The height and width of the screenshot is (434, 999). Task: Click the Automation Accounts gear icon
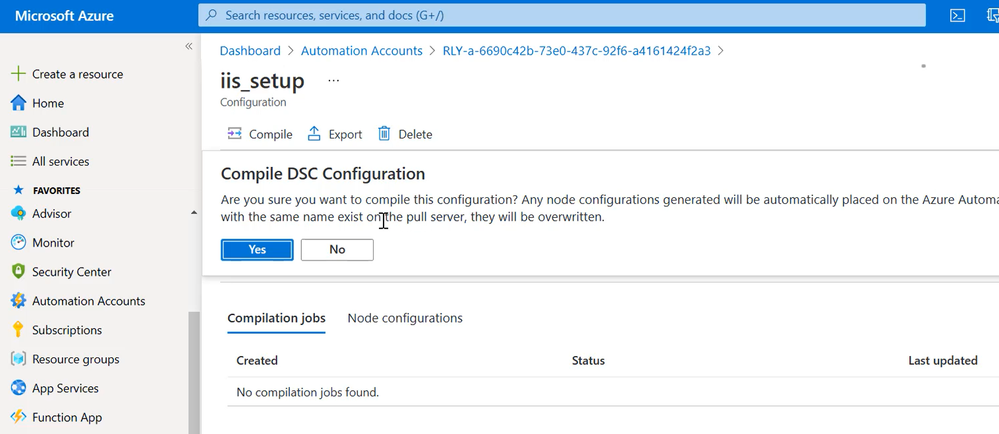[18, 301]
